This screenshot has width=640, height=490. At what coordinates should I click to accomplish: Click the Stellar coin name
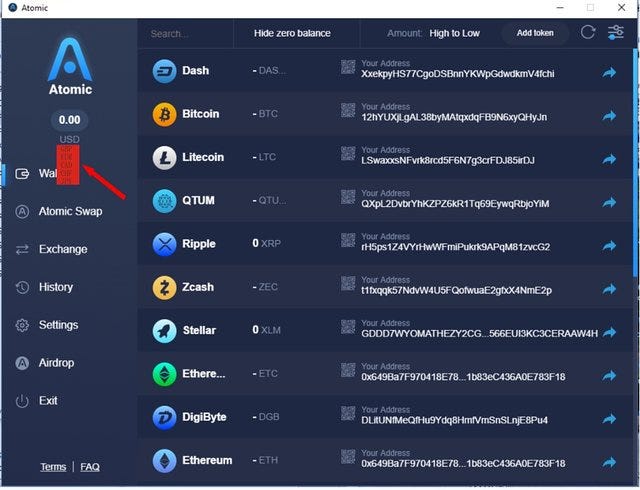pos(199,330)
